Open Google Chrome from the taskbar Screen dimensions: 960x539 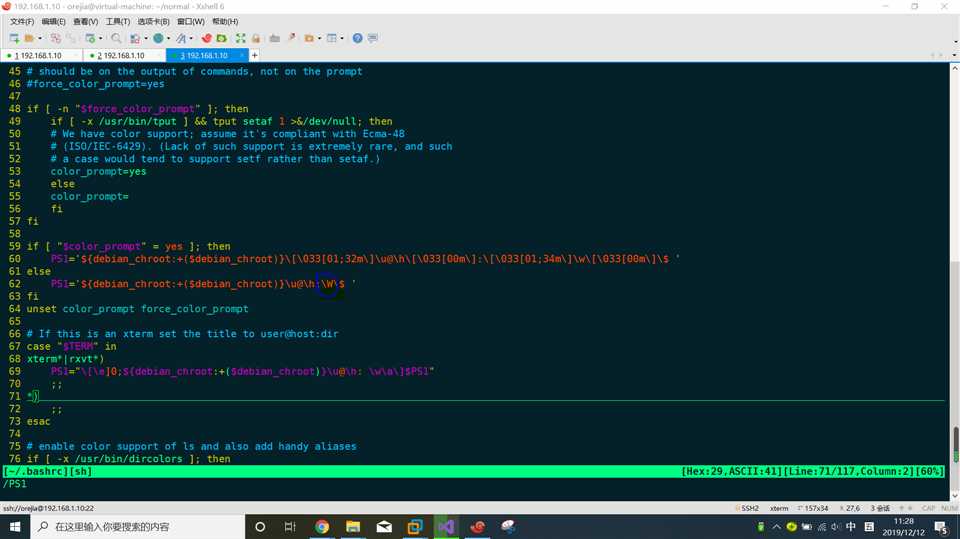[x=322, y=527]
